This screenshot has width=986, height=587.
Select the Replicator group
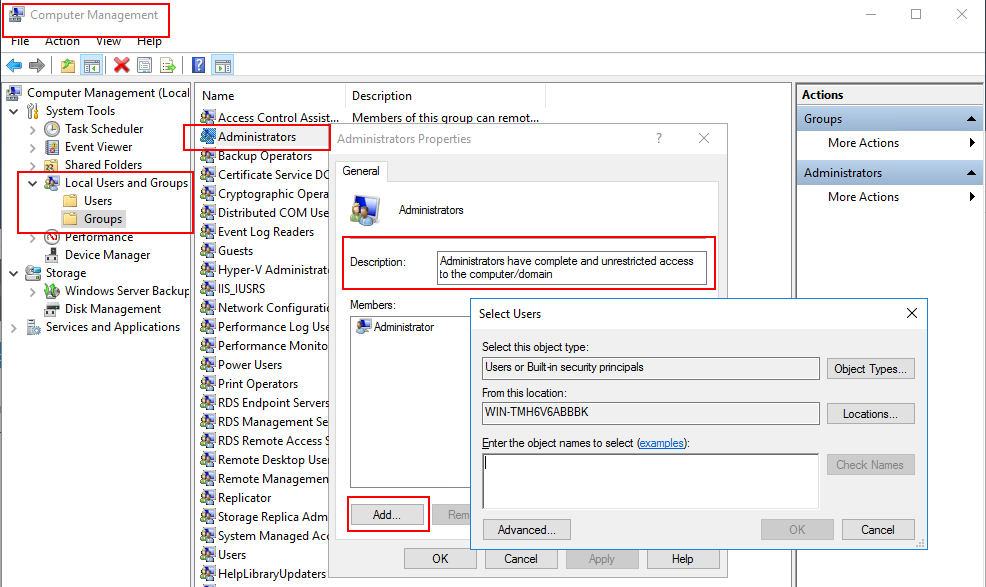coord(245,498)
